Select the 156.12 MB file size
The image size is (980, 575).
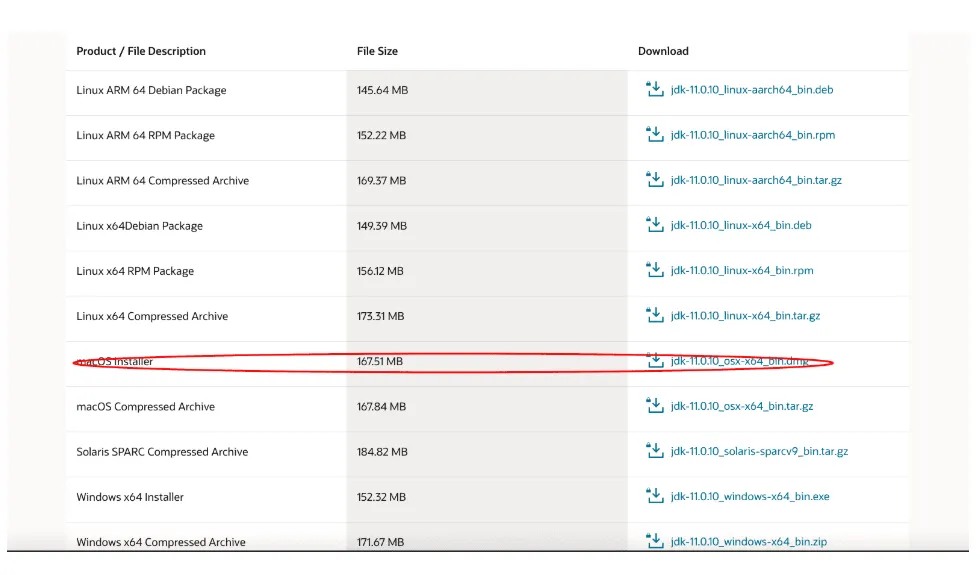pos(380,271)
